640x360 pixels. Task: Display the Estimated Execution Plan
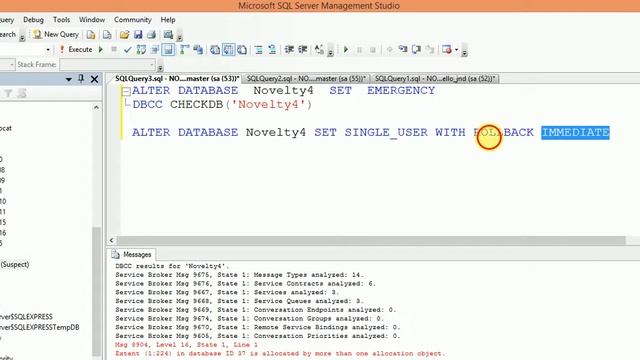[x=141, y=50]
